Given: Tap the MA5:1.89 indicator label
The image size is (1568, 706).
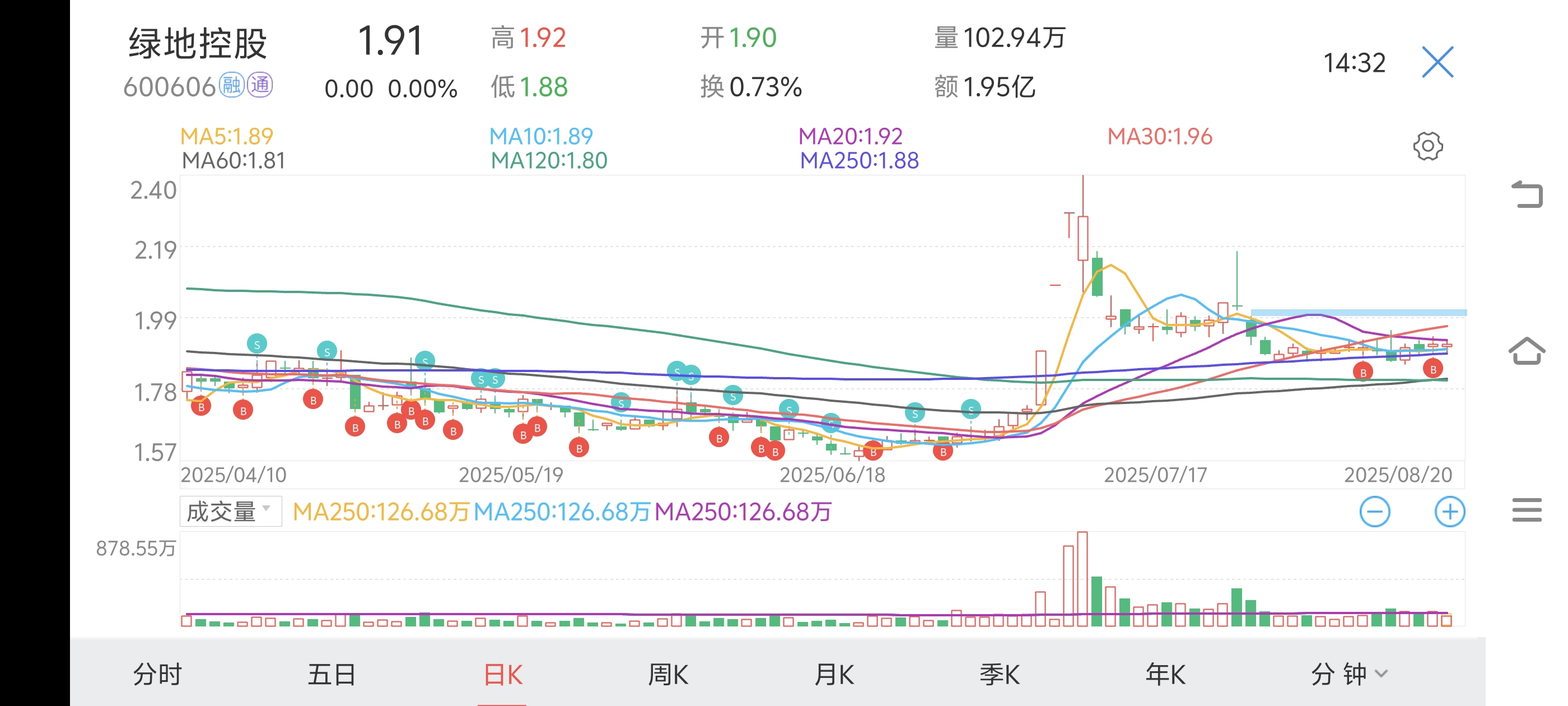Looking at the screenshot, I should pos(227,136).
